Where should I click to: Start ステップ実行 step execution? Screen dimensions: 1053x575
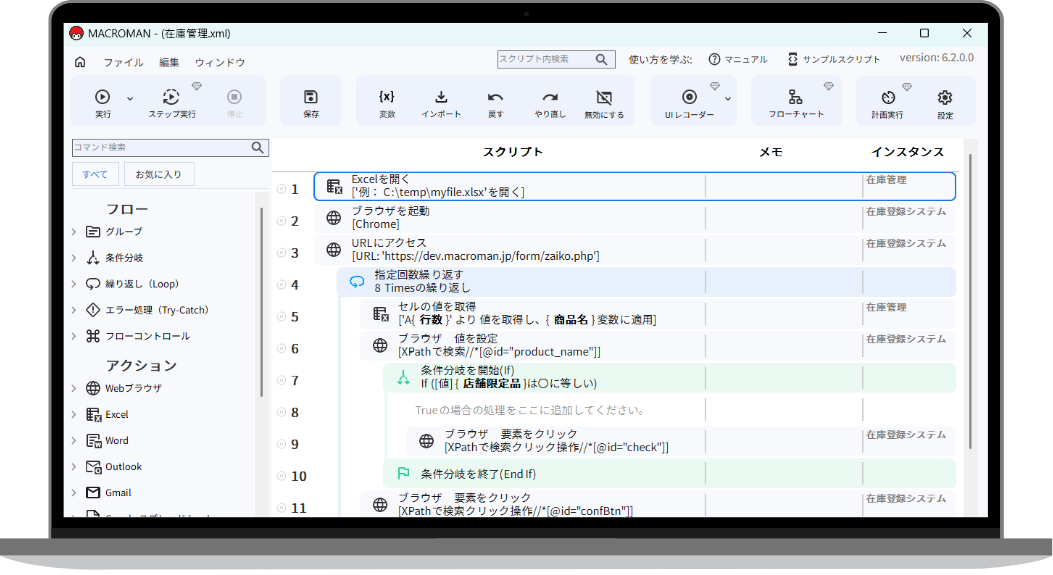[x=172, y=103]
